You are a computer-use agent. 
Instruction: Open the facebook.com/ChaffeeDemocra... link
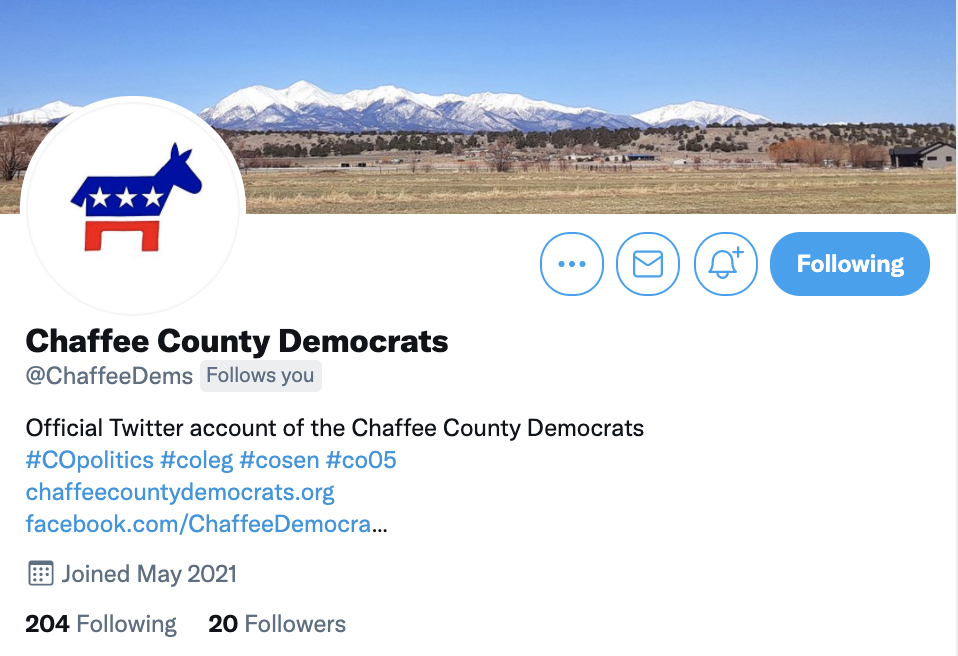point(207,524)
